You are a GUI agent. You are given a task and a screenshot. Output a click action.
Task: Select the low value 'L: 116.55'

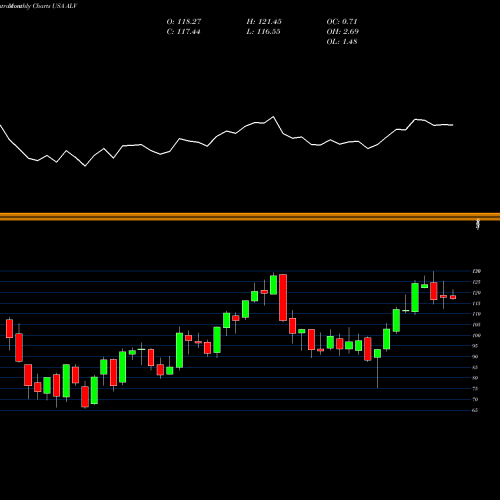click(x=263, y=32)
